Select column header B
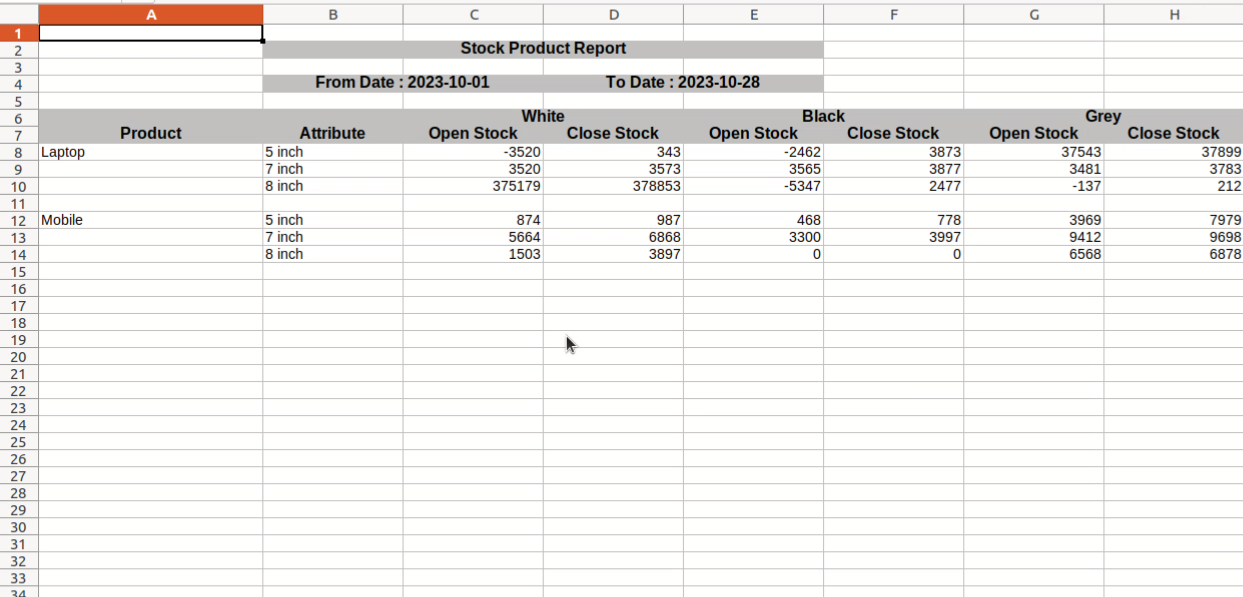 click(333, 14)
